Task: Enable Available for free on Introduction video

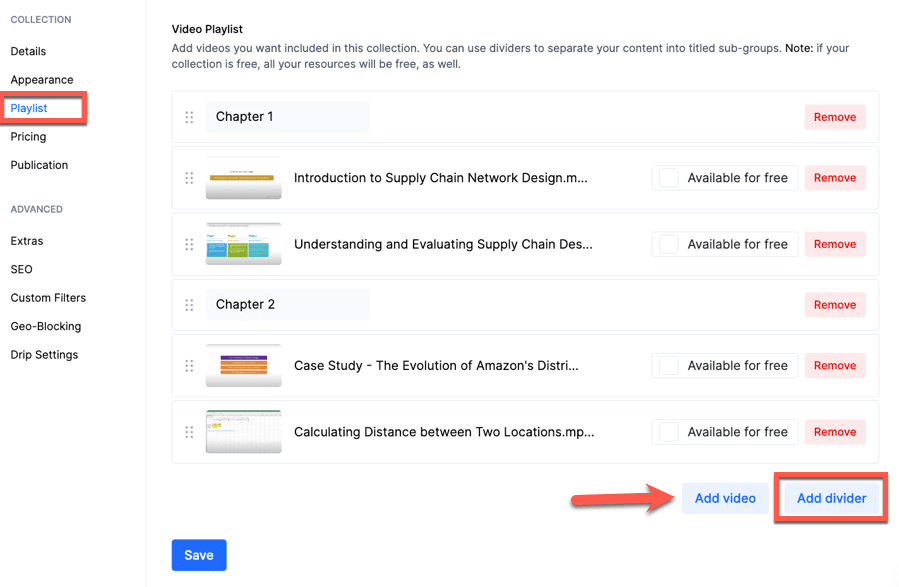Action: click(x=669, y=178)
